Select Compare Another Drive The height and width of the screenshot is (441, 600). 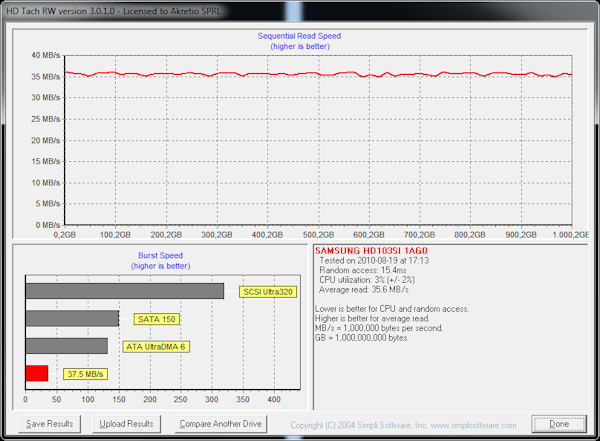pyautogui.click(x=219, y=424)
